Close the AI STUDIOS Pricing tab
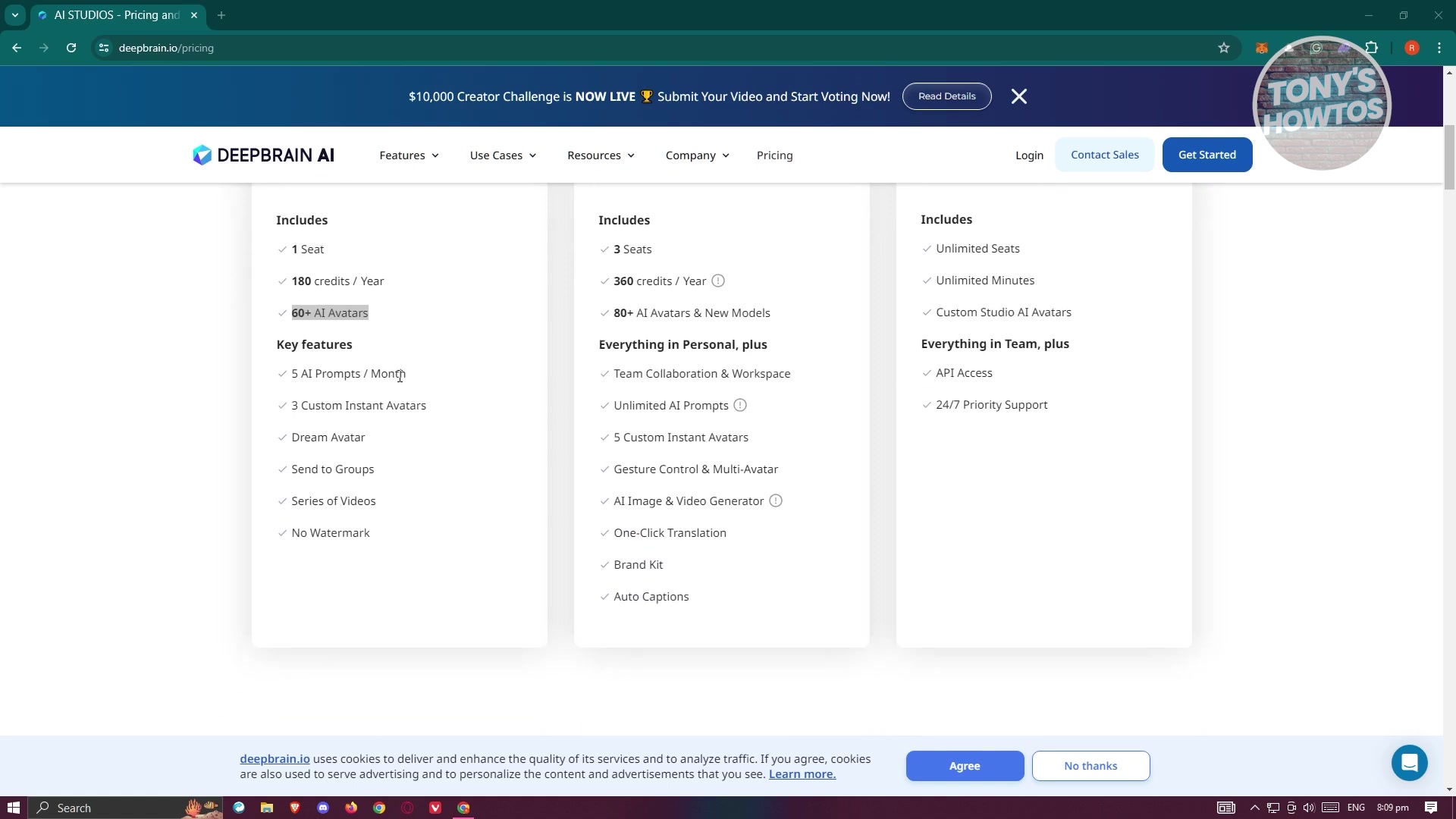Viewport: 1456px width, 819px height. [x=194, y=15]
